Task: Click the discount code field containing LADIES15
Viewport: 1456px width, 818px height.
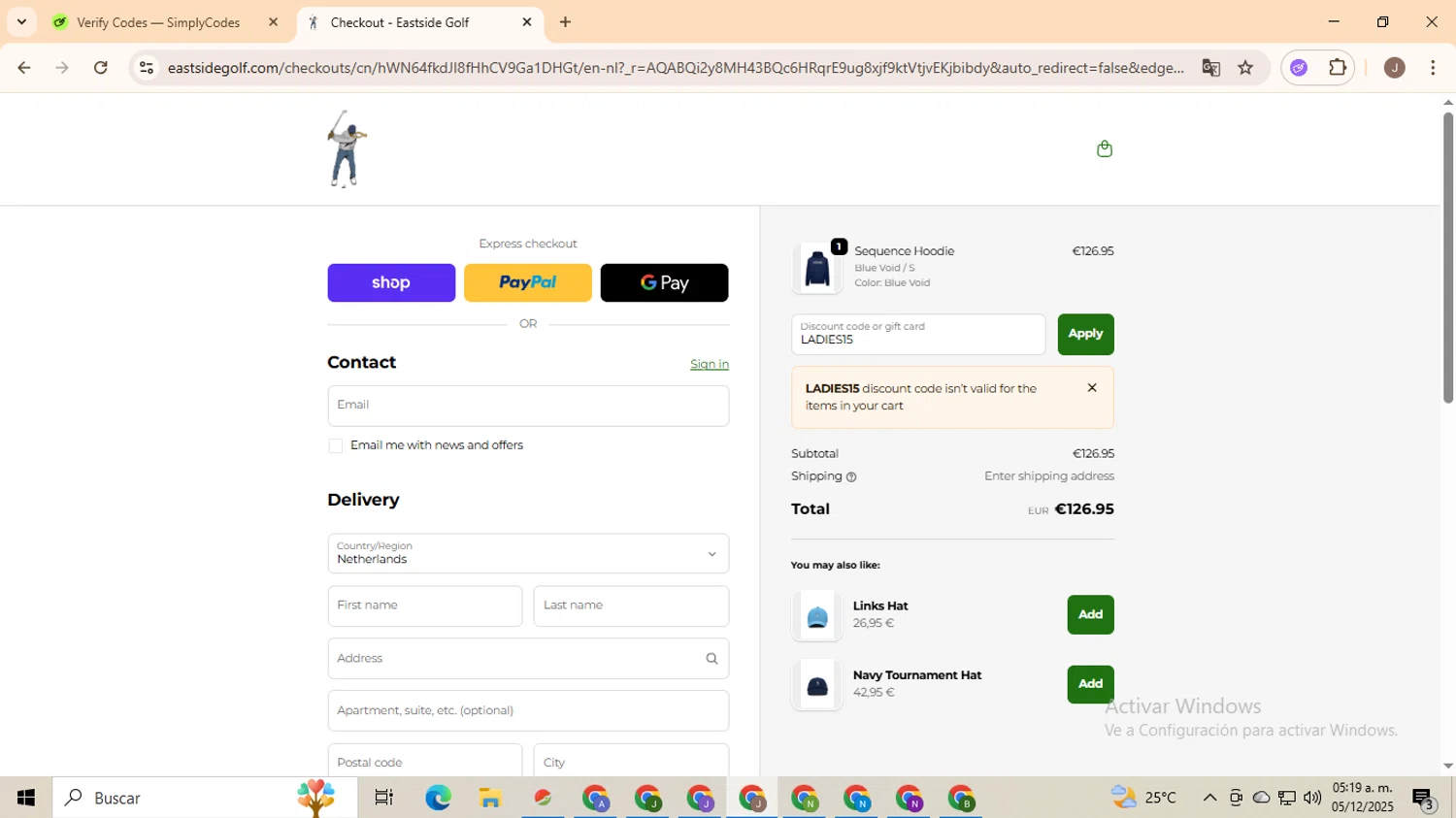Action: click(918, 334)
